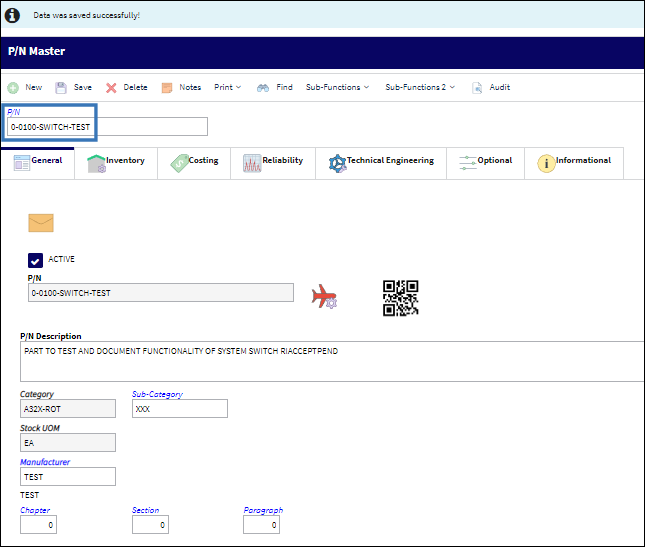Expand the Sub-Functions 2 dropdown
This screenshot has height=547, width=645.
420,87
